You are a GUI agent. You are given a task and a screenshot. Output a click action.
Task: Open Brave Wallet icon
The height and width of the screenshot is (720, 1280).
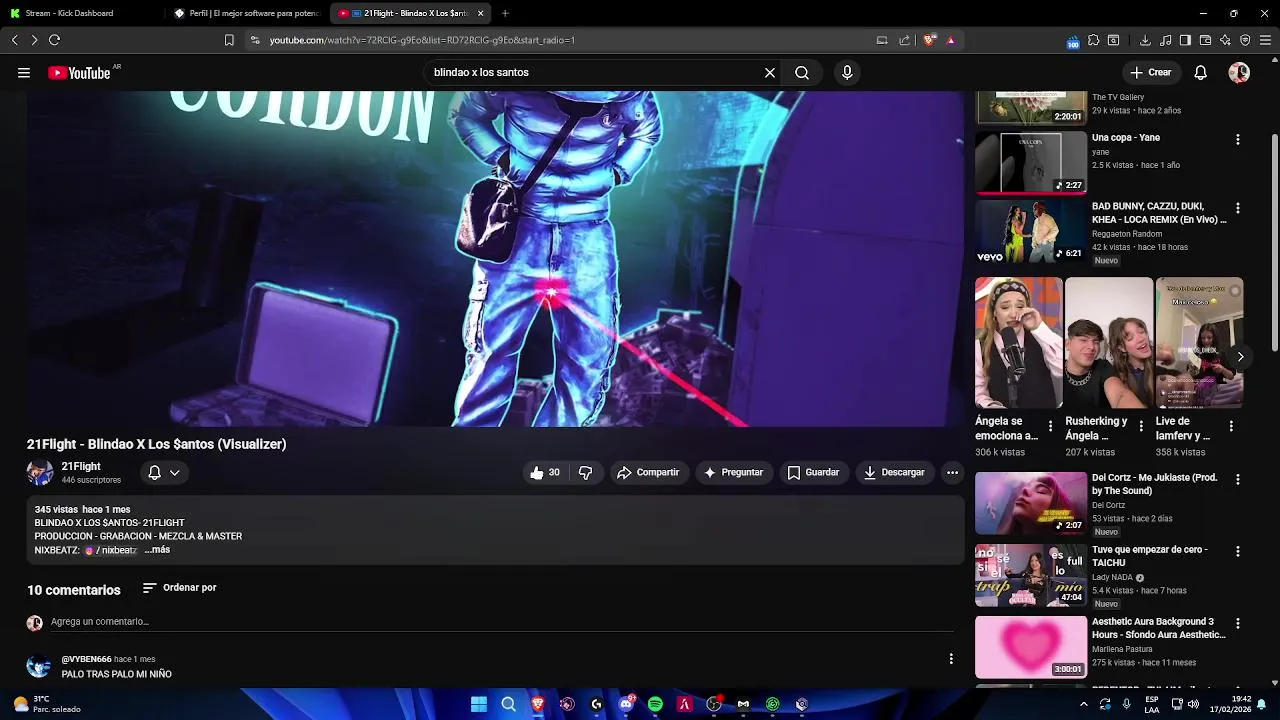[x=1205, y=40]
